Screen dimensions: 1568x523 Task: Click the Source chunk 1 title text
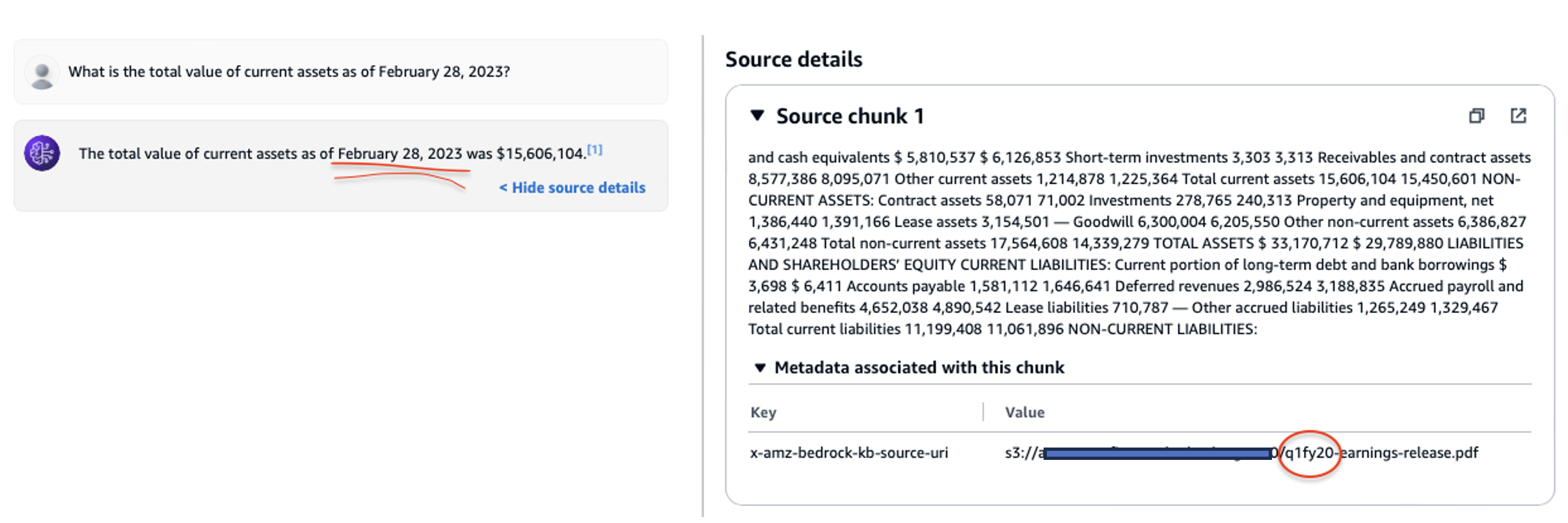(850, 116)
